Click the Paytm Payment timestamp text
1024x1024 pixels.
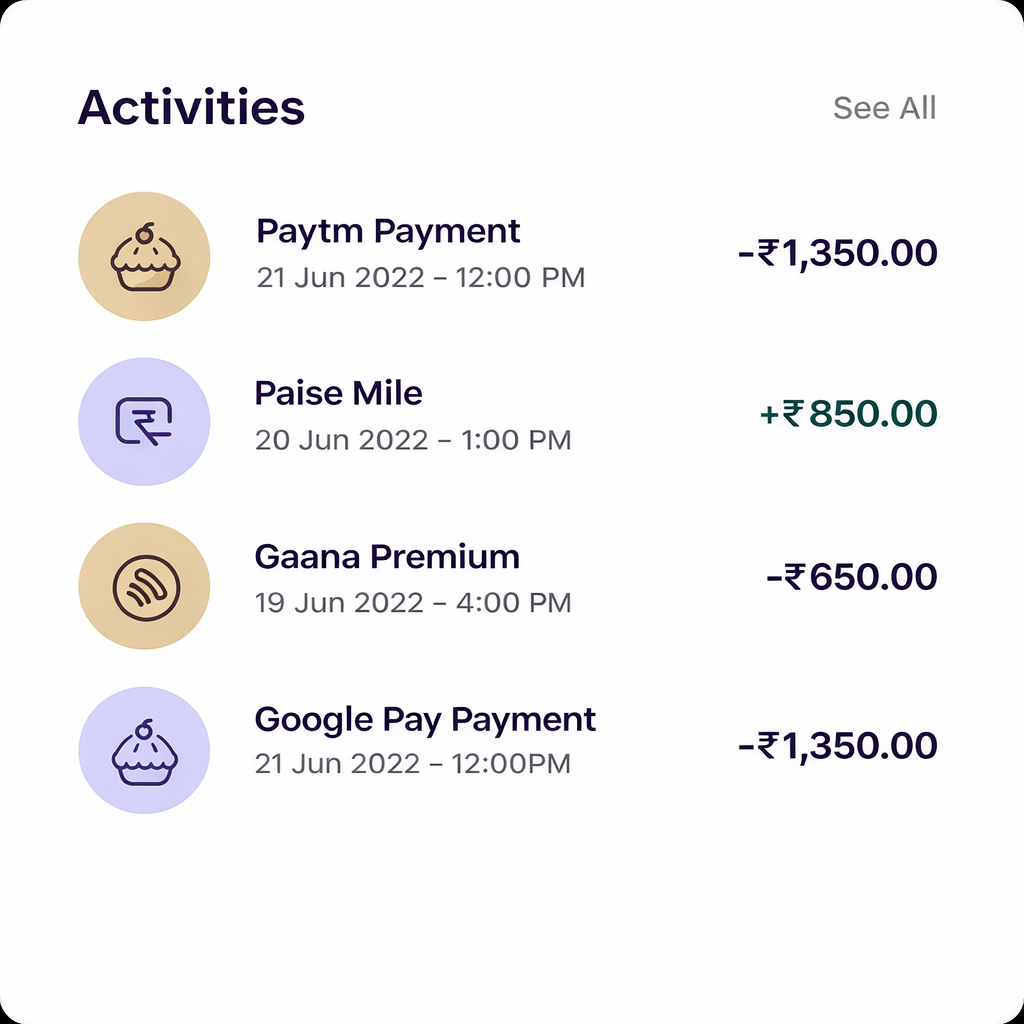pos(420,277)
